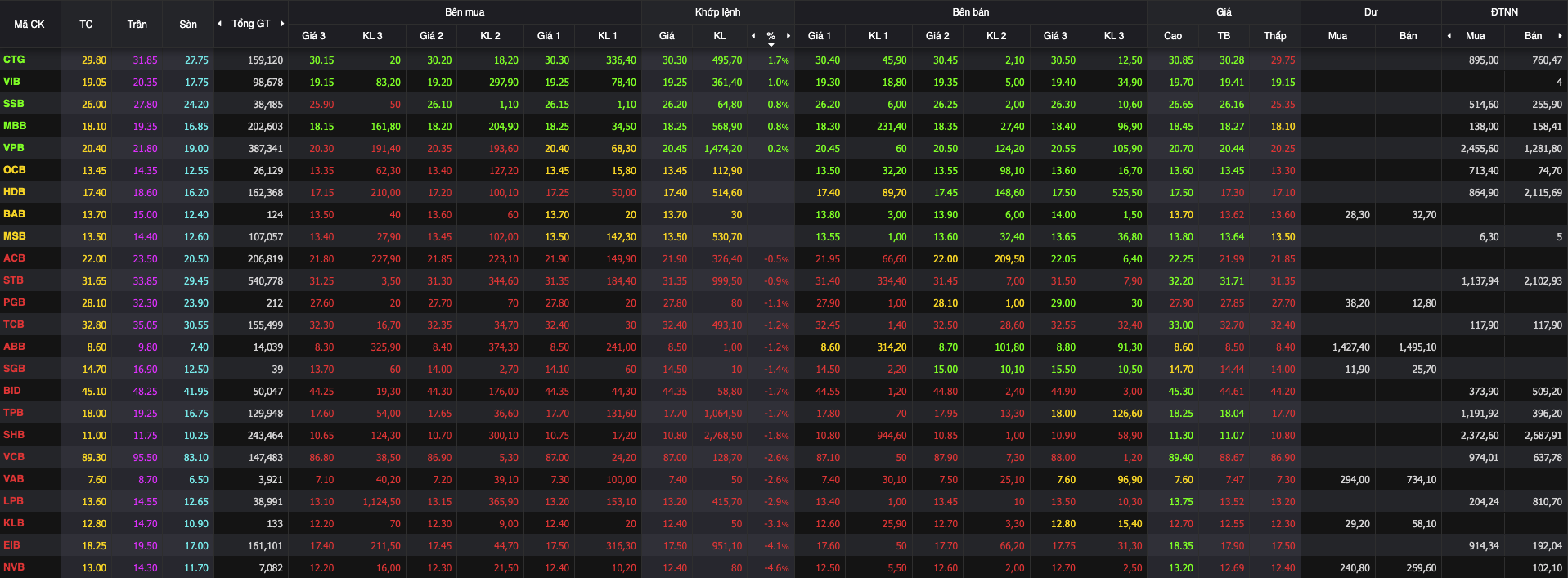Screen dimensions: 1568x578
Task: Select the ACB ticker symbol
Action: pyautogui.click(x=14, y=258)
